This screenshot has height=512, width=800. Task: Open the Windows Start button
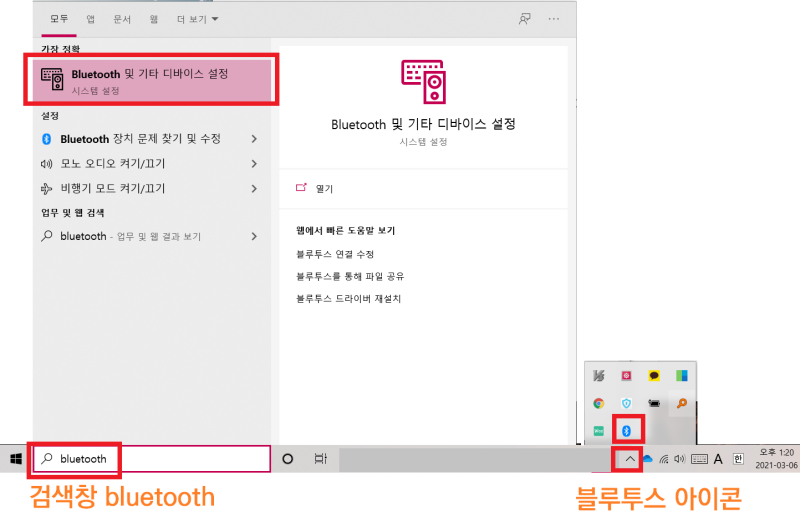16,459
